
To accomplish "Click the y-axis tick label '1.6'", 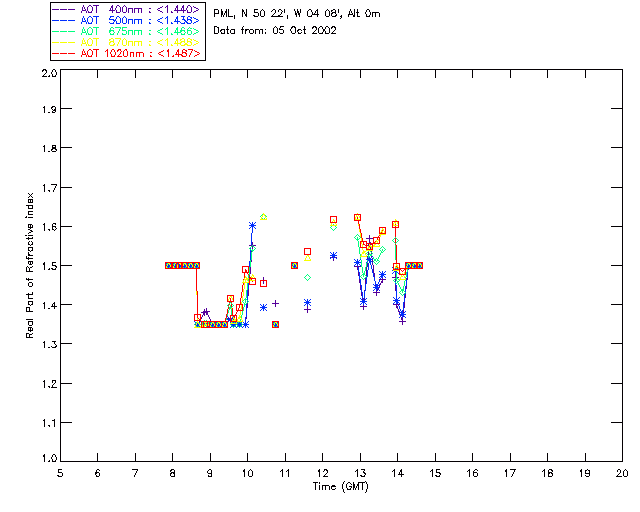I will 49,227.
